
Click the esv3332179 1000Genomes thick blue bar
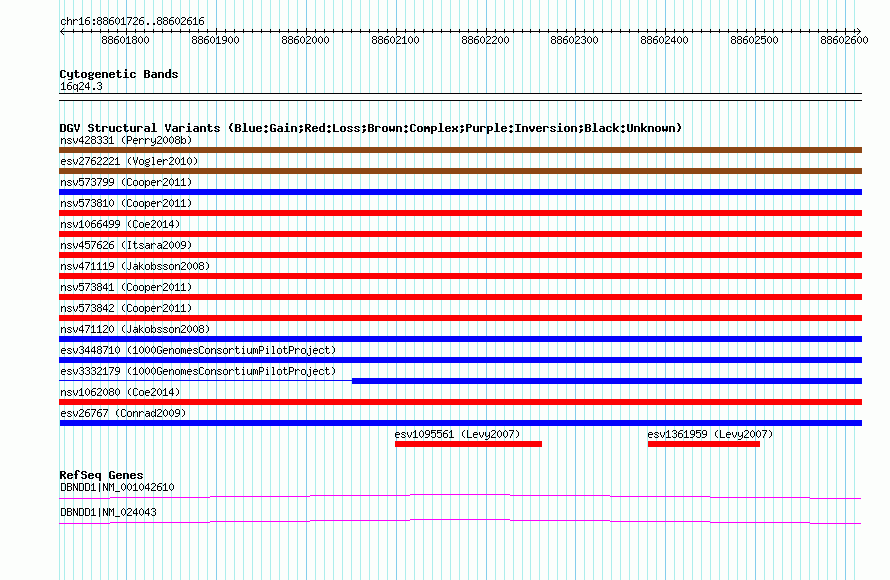click(x=607, y=381)
